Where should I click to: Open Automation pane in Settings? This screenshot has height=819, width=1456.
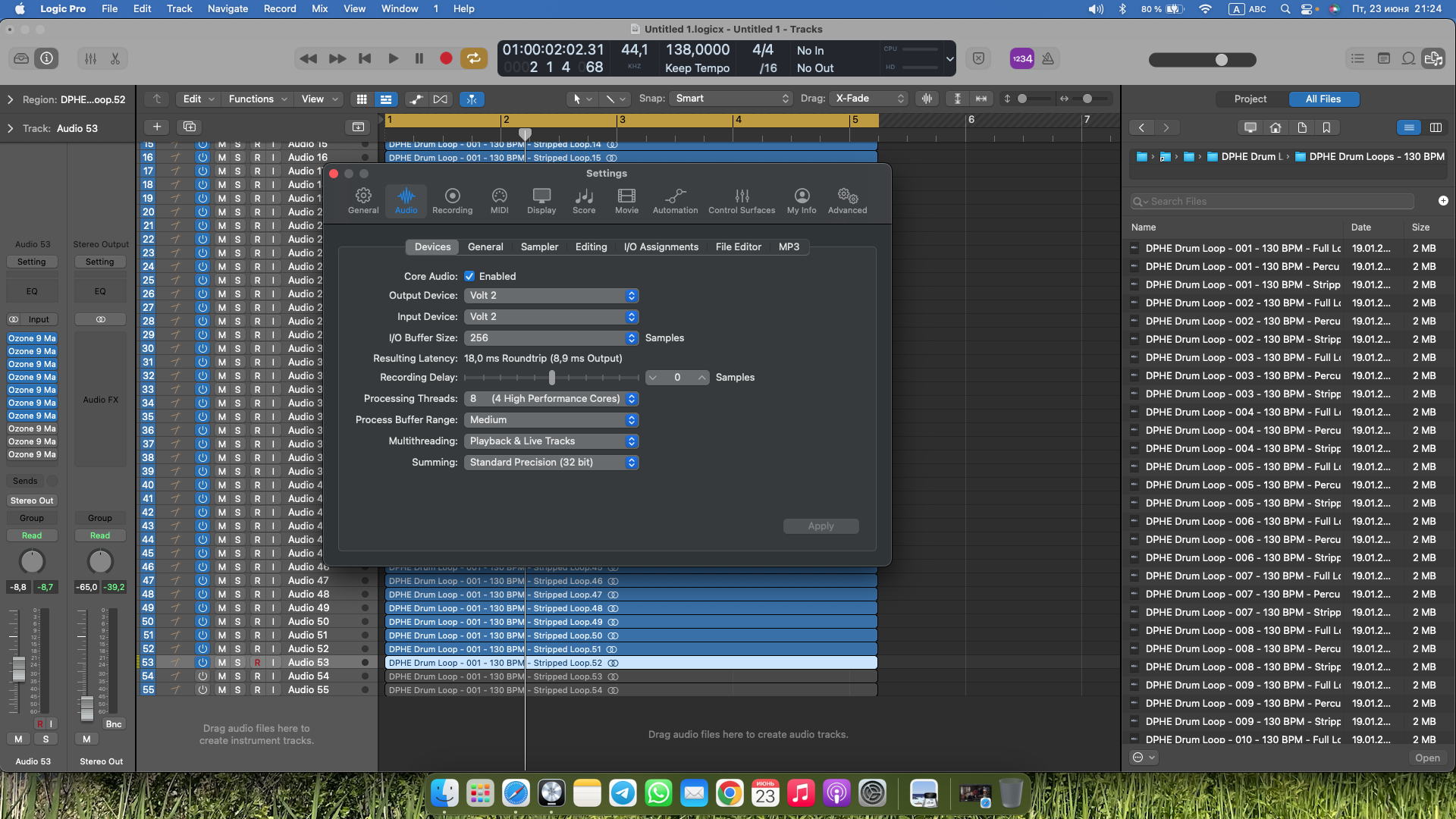(675, 201)
